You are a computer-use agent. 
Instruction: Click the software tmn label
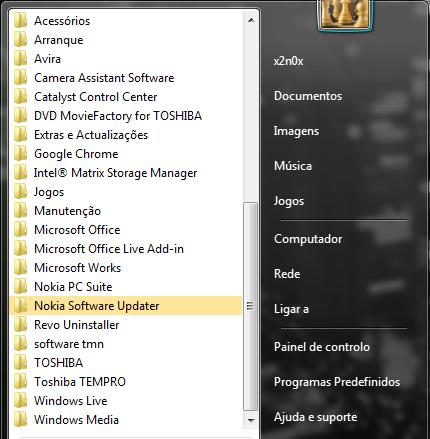coord(69,344)
